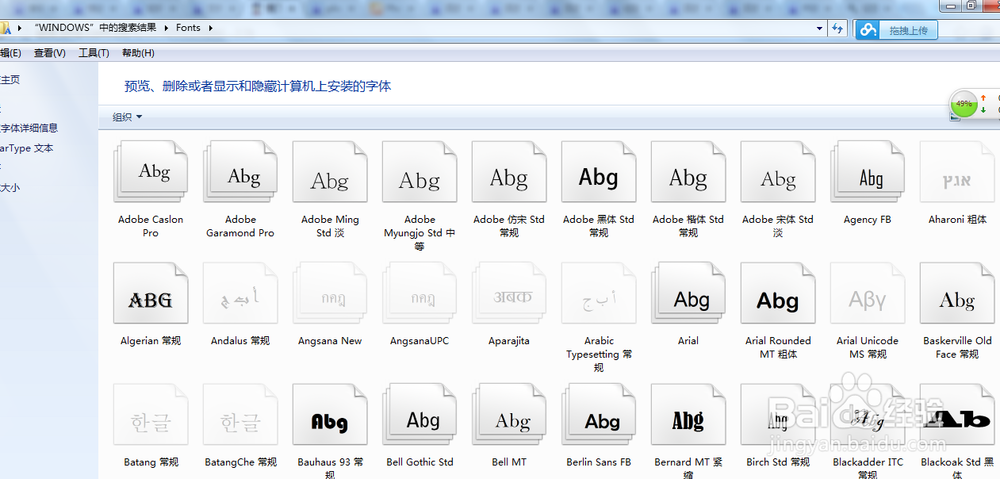
Task: Open the 组织 organize dropdown
Action: (x=128, y=117)
